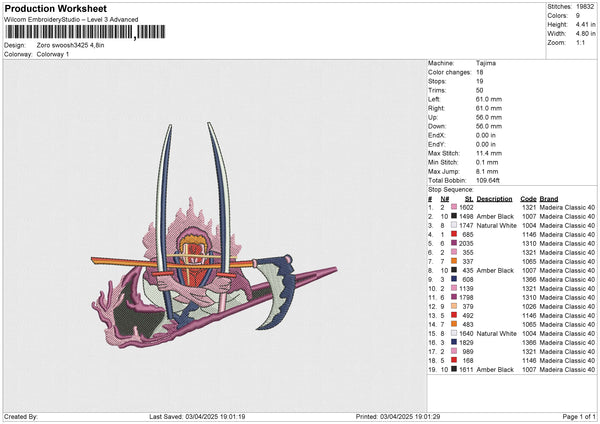Click the barcode under the worksheet title
The width and height of the screenshot is (600, 424).
[85, 32]
